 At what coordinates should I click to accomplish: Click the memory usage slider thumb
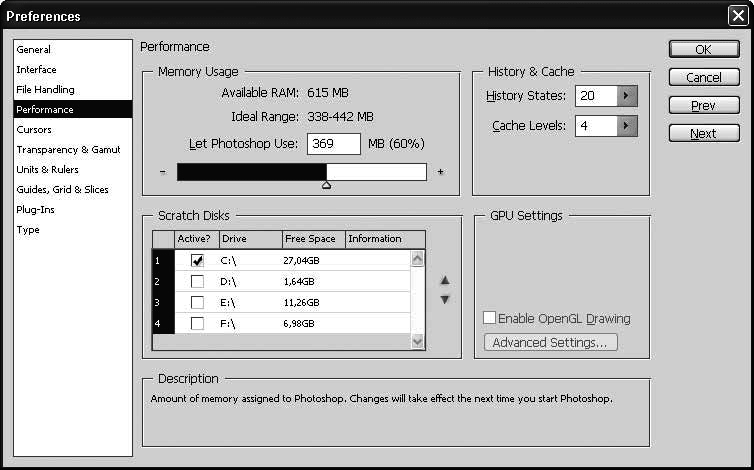coord(327,185)
